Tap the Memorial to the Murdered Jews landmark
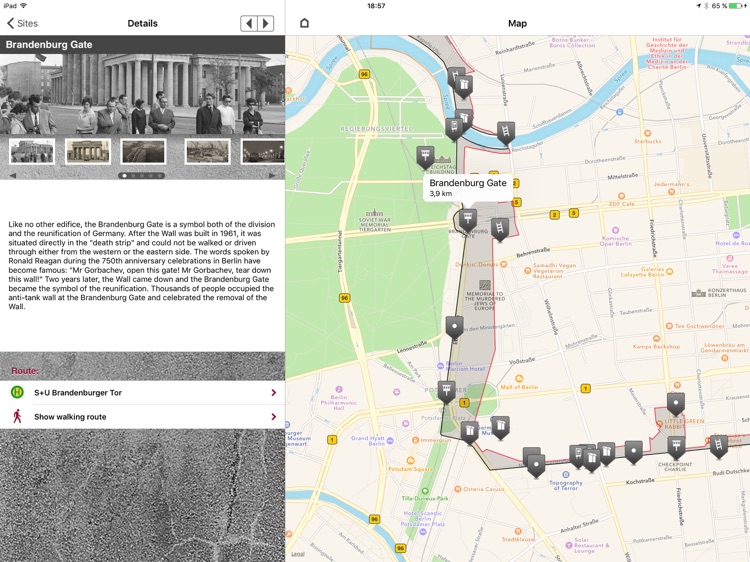750x562 pixels. coord(485,296)
